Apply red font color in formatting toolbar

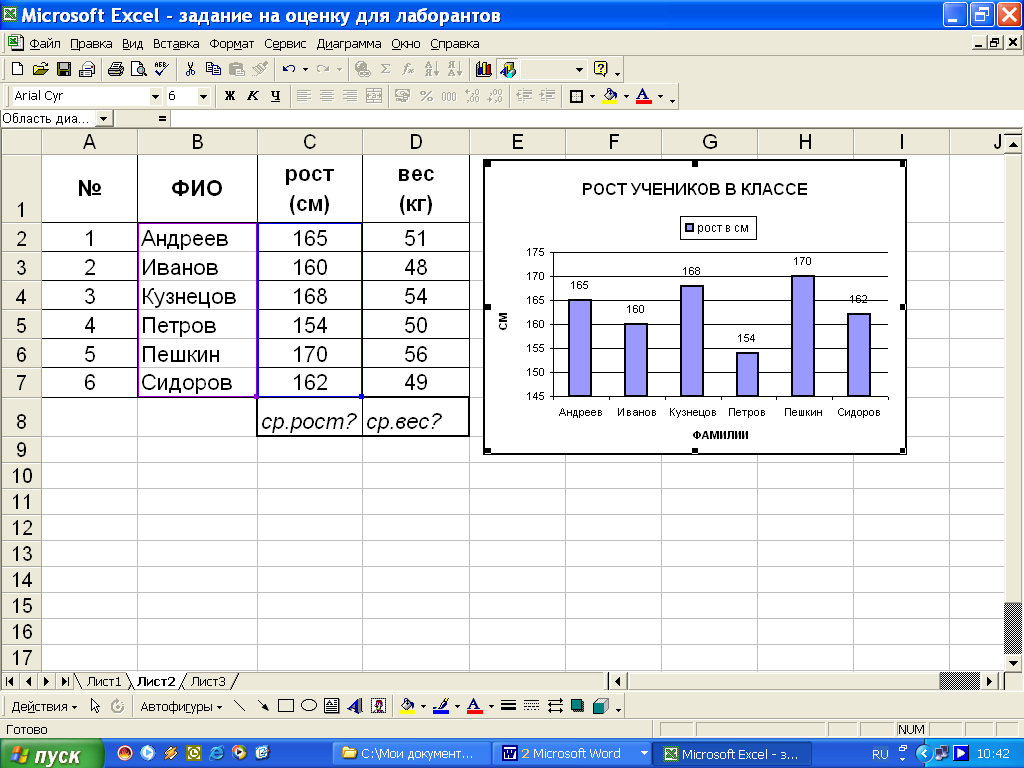(644, 96)
